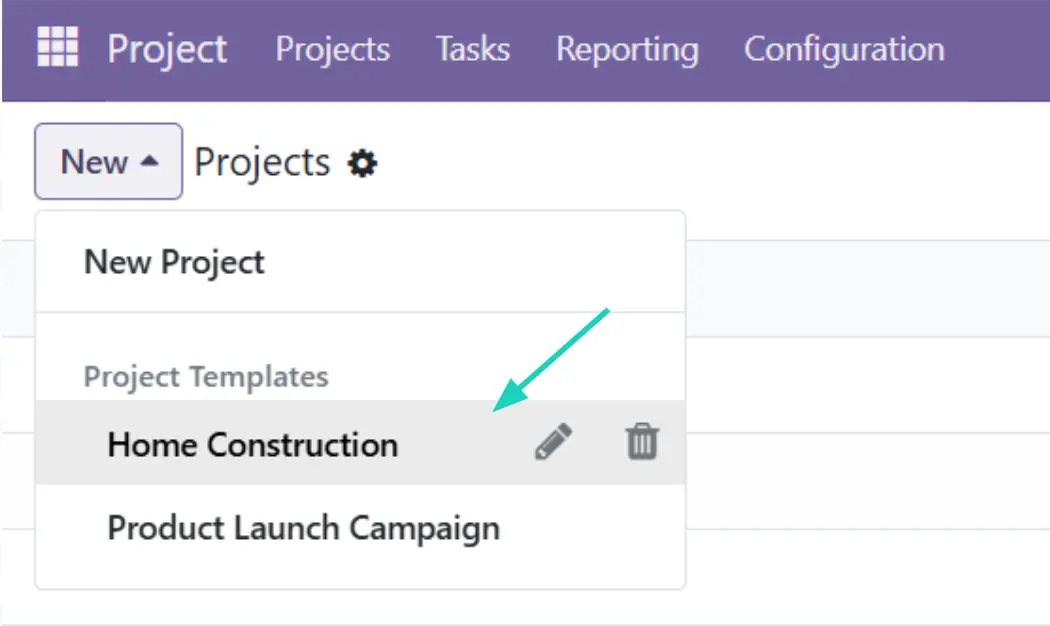
Task: Go to the Configuration menu
Action: click(x=843, y=49)
